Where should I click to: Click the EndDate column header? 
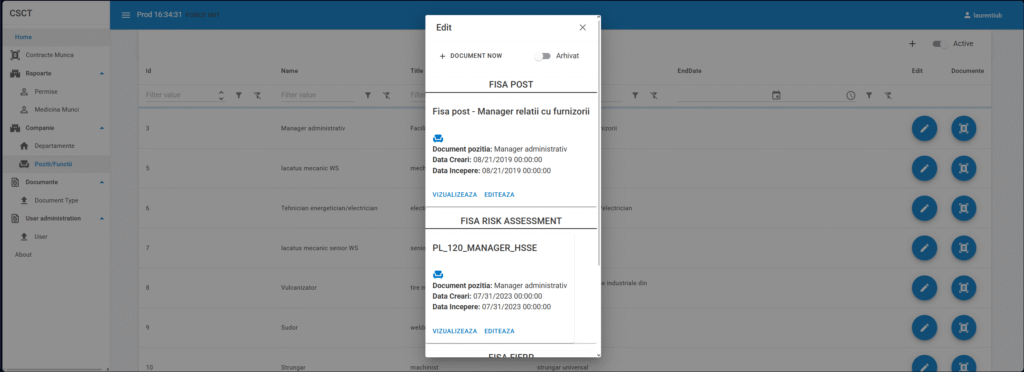[690, 70]
